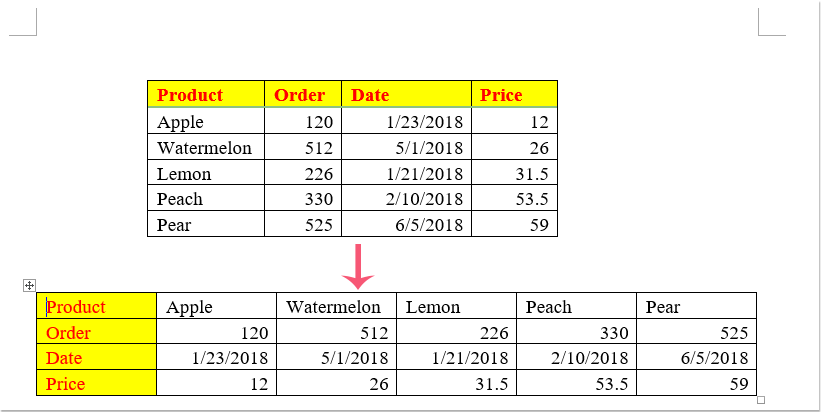
Task: Click the table move handle icon
Action: coord(29,286)
